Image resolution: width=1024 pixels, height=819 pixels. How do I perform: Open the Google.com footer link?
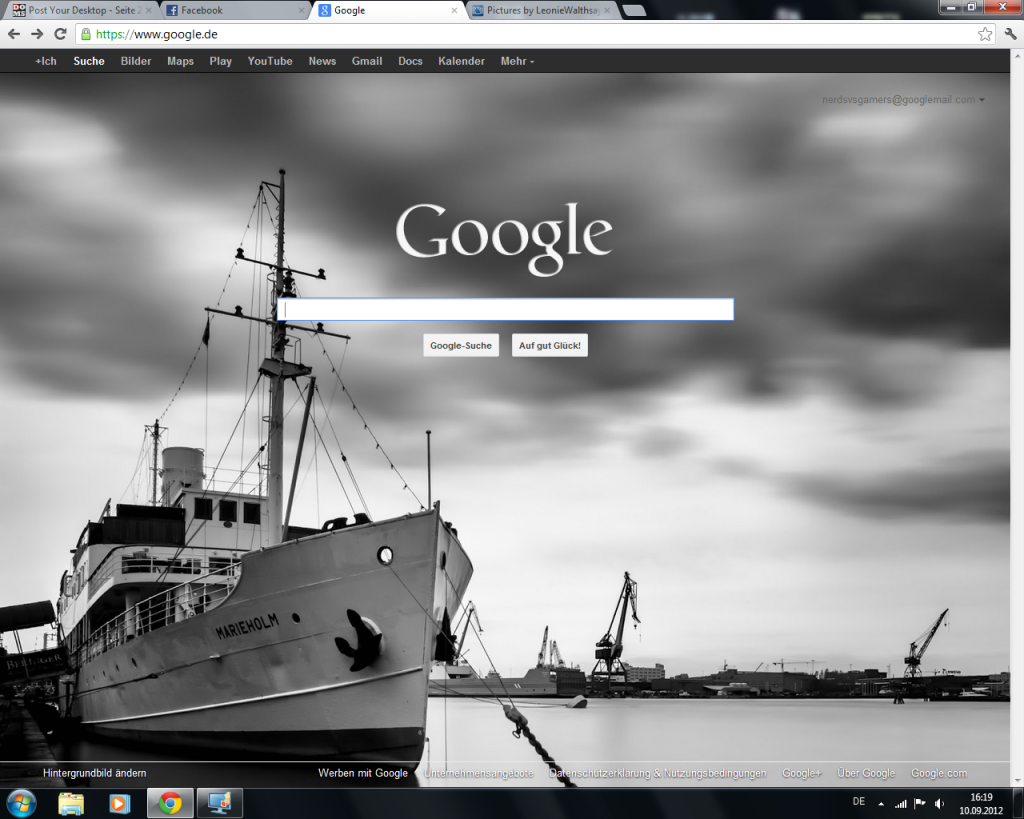click(x=939, y=773)
